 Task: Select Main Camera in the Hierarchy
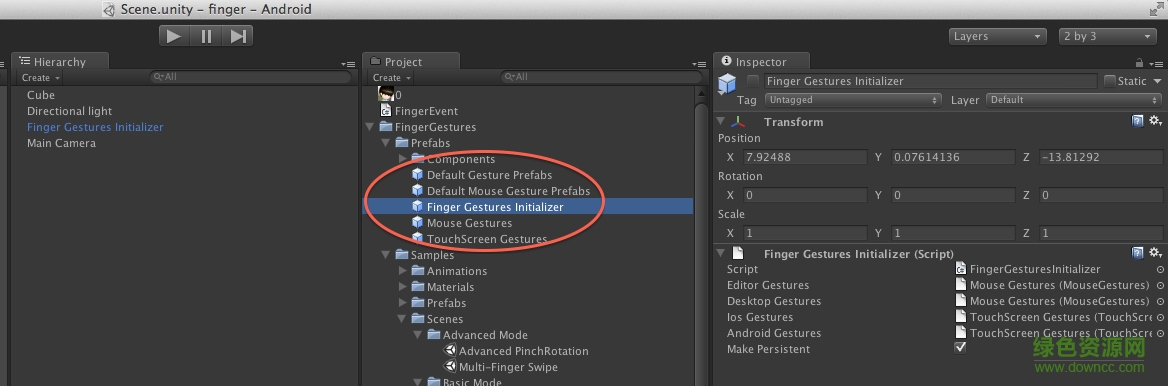coord(61,143)
